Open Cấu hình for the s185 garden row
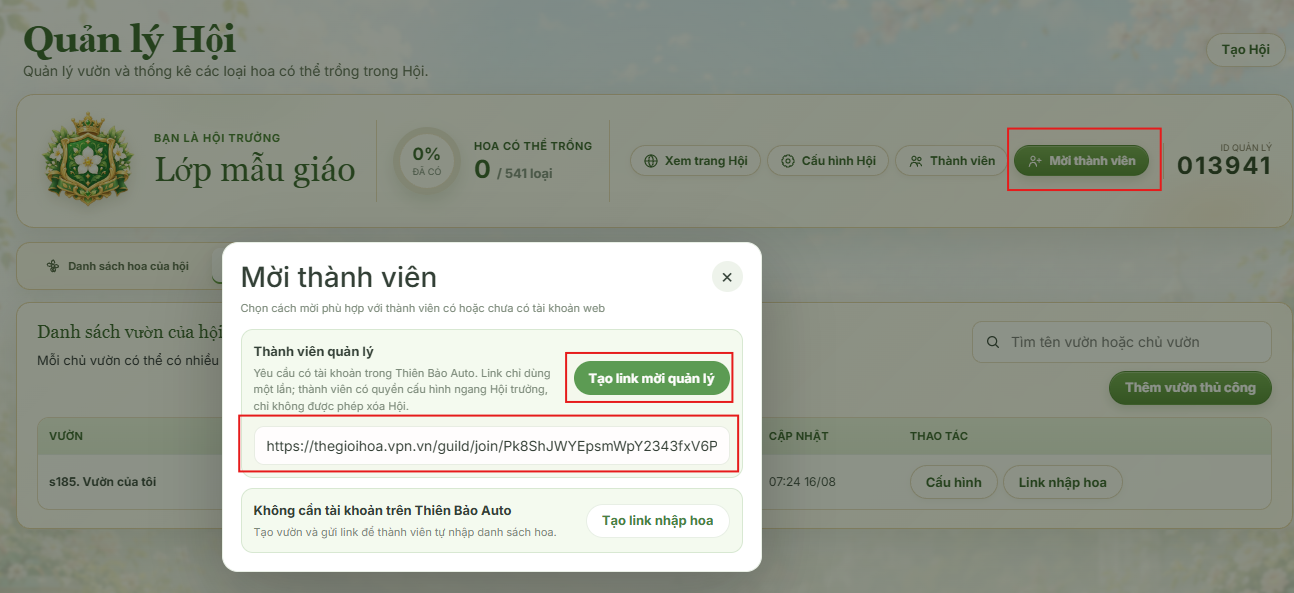 tap(953, 482)
